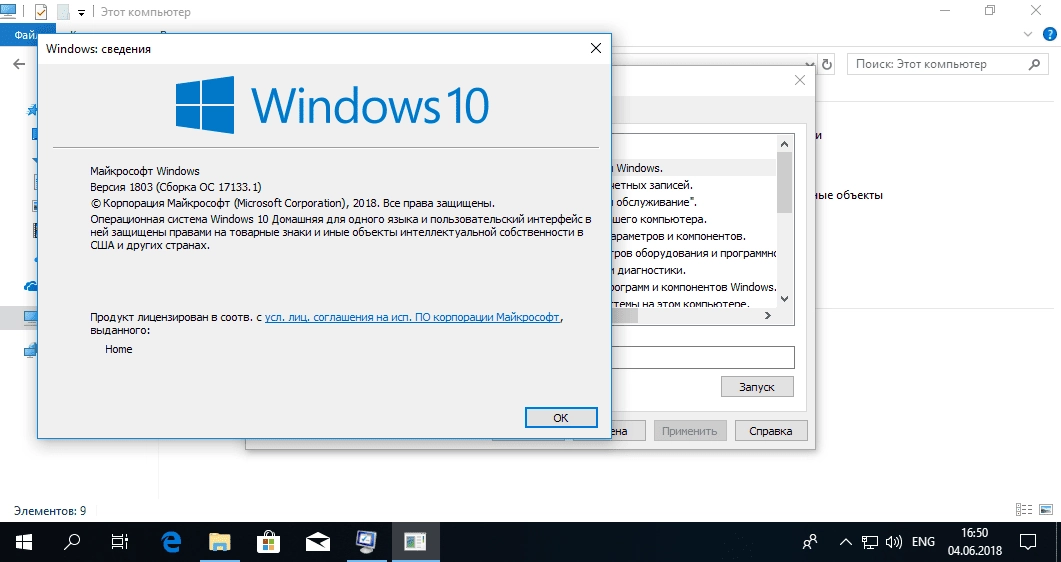Open File Explorer from taskbar
Image resolution: width=1061 pixels, height=562 pixels.
click(220, 542)
